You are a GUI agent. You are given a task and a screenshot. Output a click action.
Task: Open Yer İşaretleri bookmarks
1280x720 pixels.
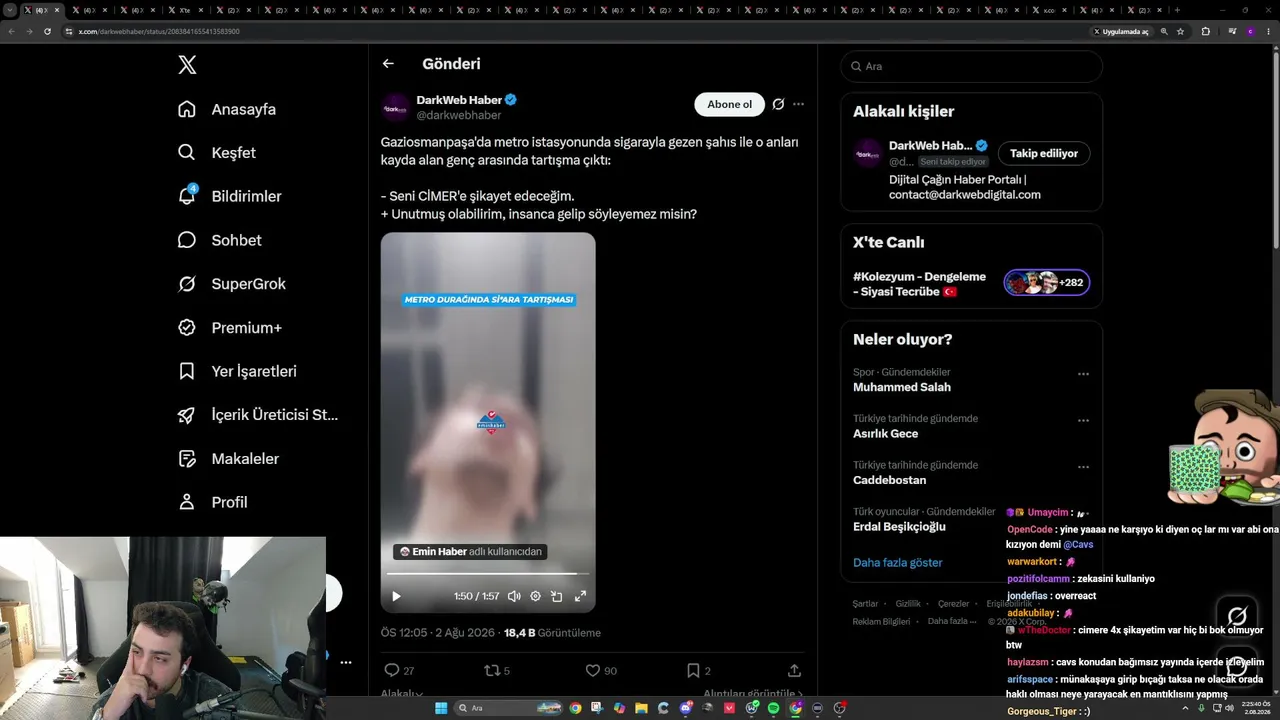[x=237, y=371]
